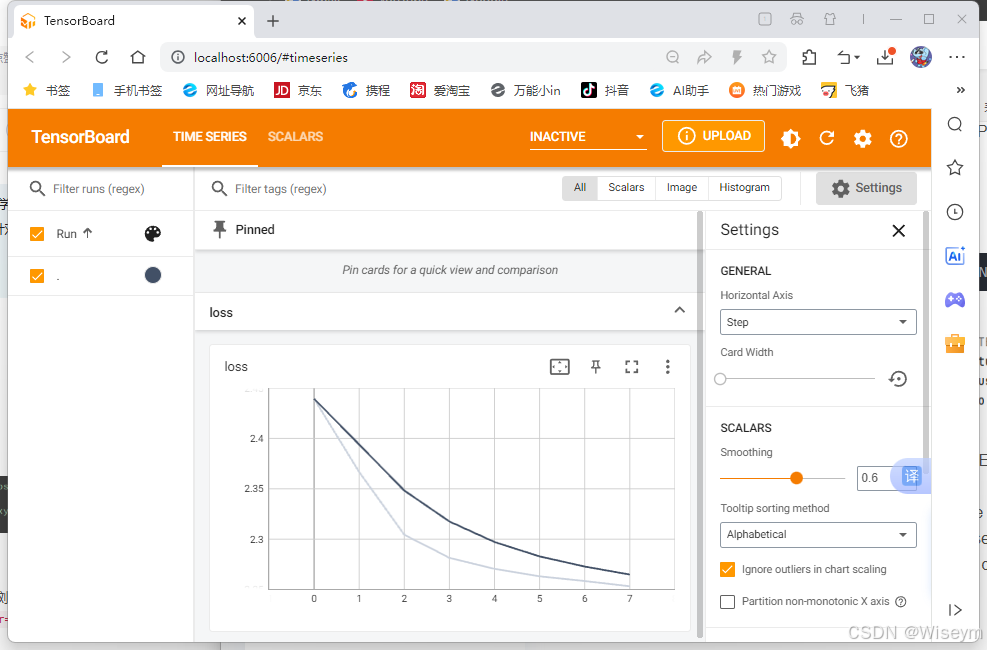Reload the browser page
The image size is (987, 650).
101,57
